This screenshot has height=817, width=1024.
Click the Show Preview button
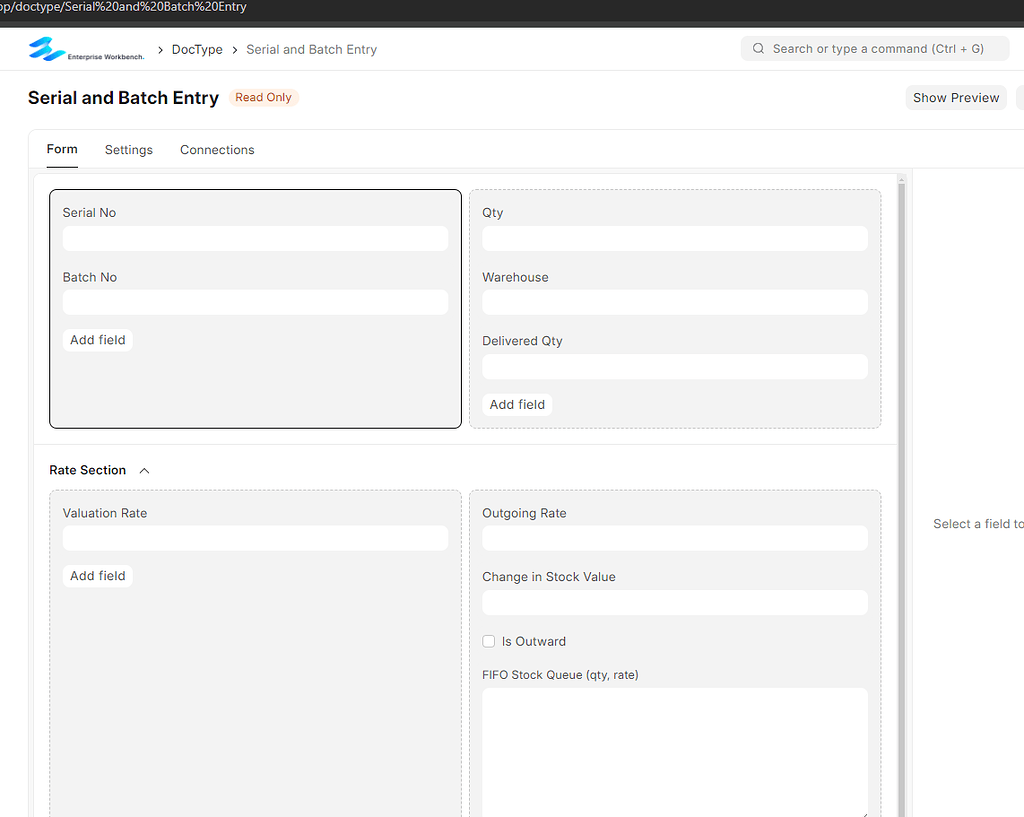tap(955, 97)
